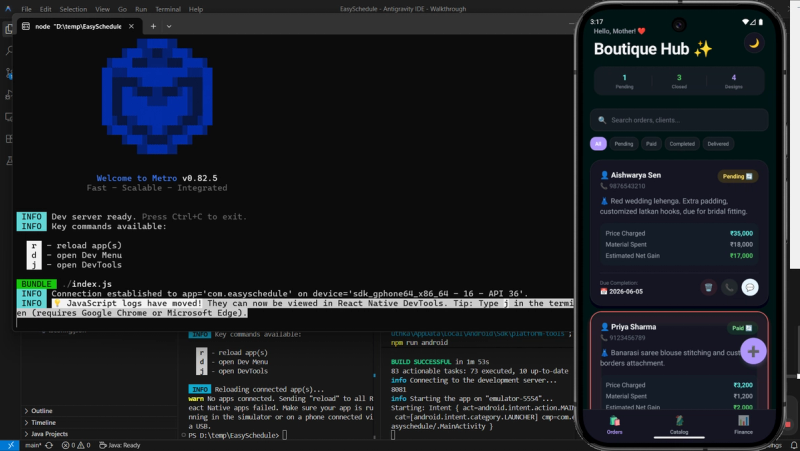Image resolution: width=800 pixels, height=451 pixels.
Task: Select the Delivered filter chip
Action: [718, 144]
